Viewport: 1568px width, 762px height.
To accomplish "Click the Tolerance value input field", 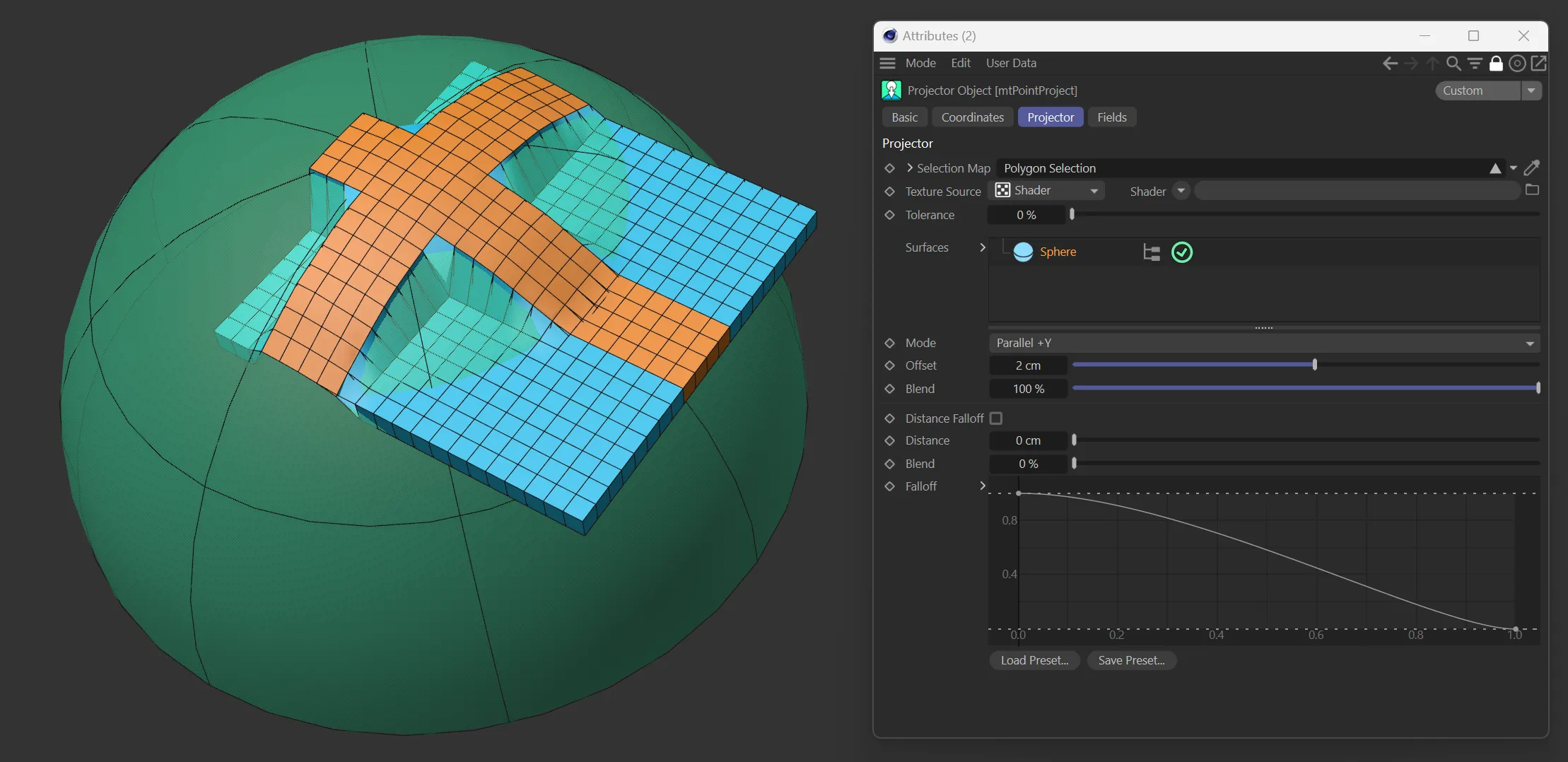I will pyautogui.click(x=1026, y=215).
